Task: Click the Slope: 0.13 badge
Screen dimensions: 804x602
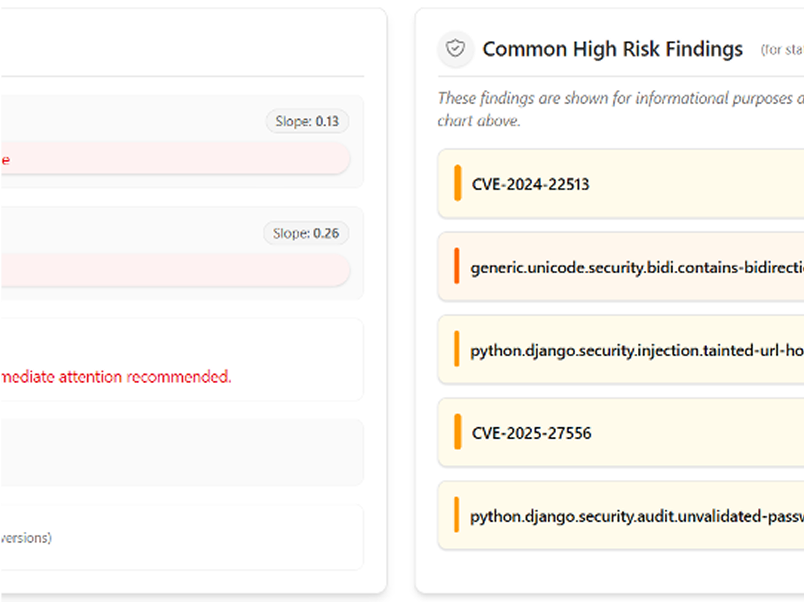Action: (307, 122)
